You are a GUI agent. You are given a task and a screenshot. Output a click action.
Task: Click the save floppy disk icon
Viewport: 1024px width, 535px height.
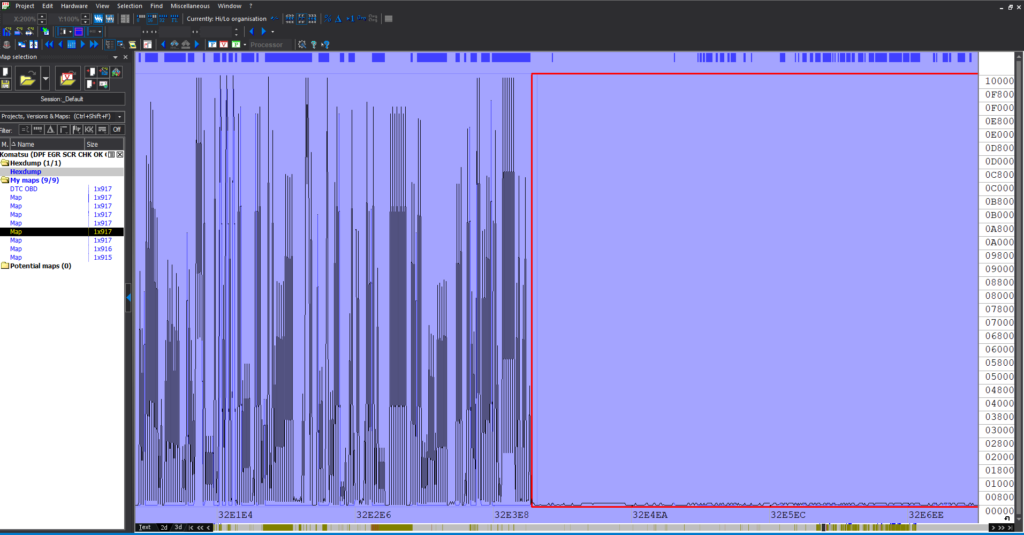pyautogui.click(x=6, y=83)
